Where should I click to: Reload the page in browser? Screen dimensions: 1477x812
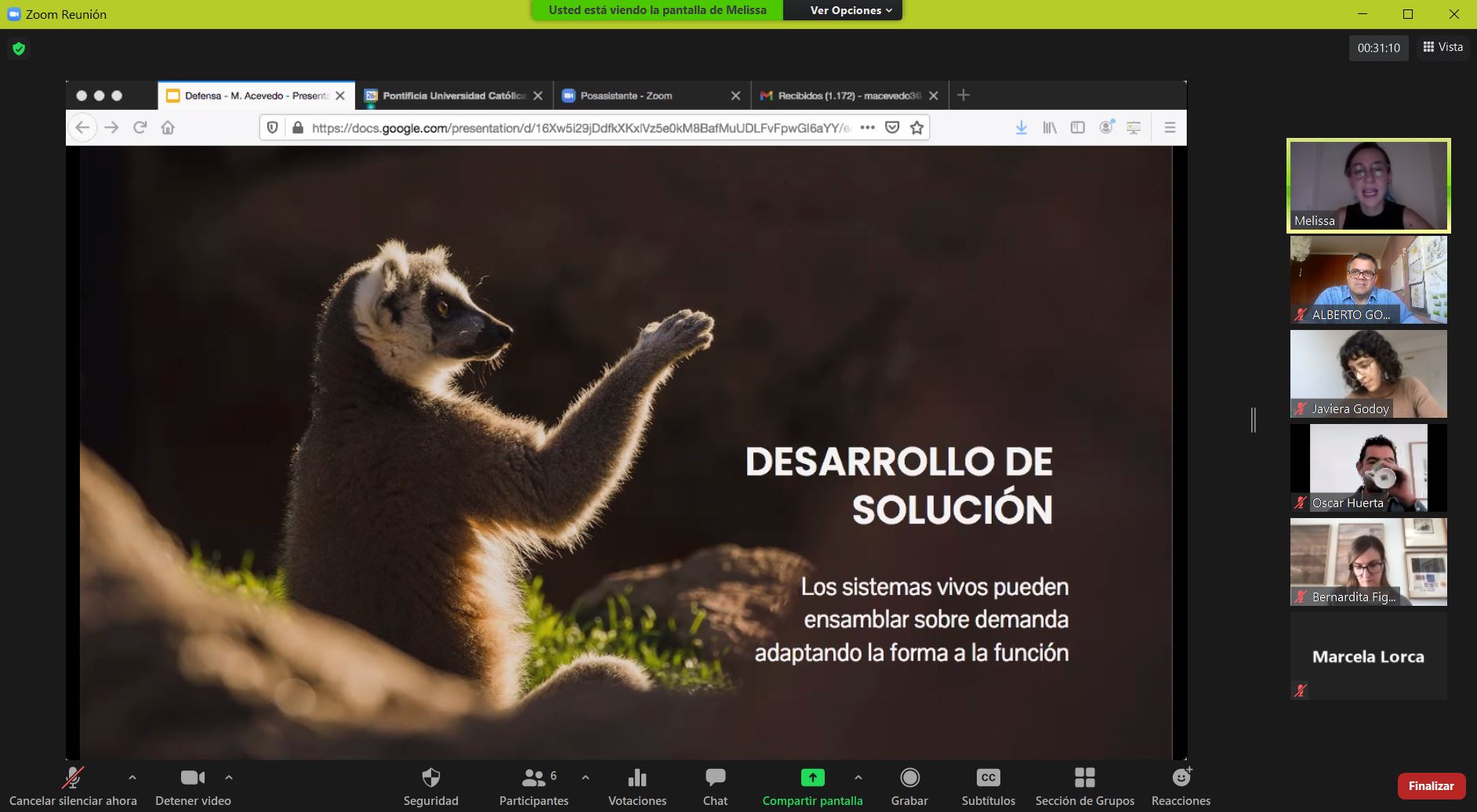140,127
